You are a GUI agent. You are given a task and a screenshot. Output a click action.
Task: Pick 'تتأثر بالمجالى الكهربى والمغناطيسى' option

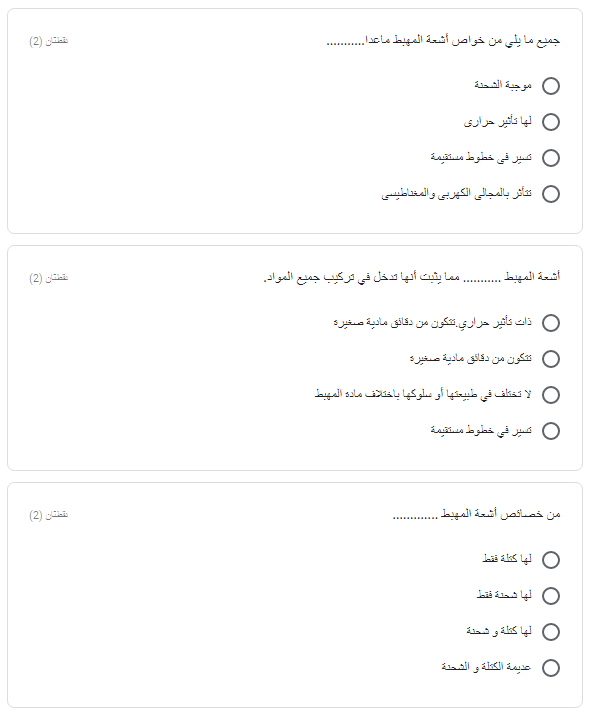point(550,194)
